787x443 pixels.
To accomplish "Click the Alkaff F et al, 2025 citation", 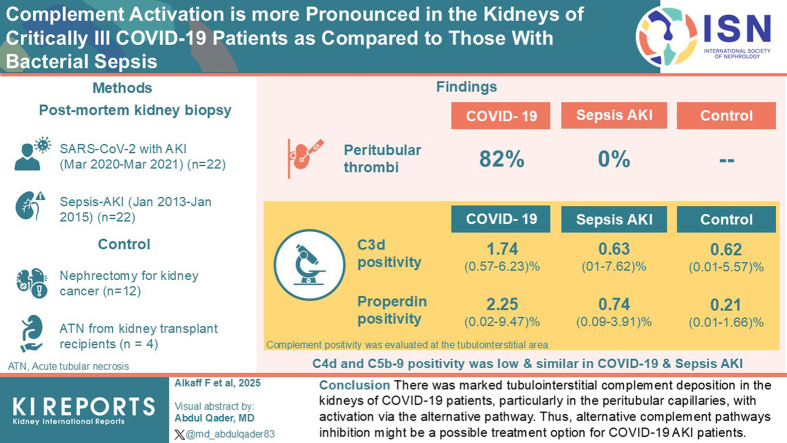I will click(x=217, y=383).
